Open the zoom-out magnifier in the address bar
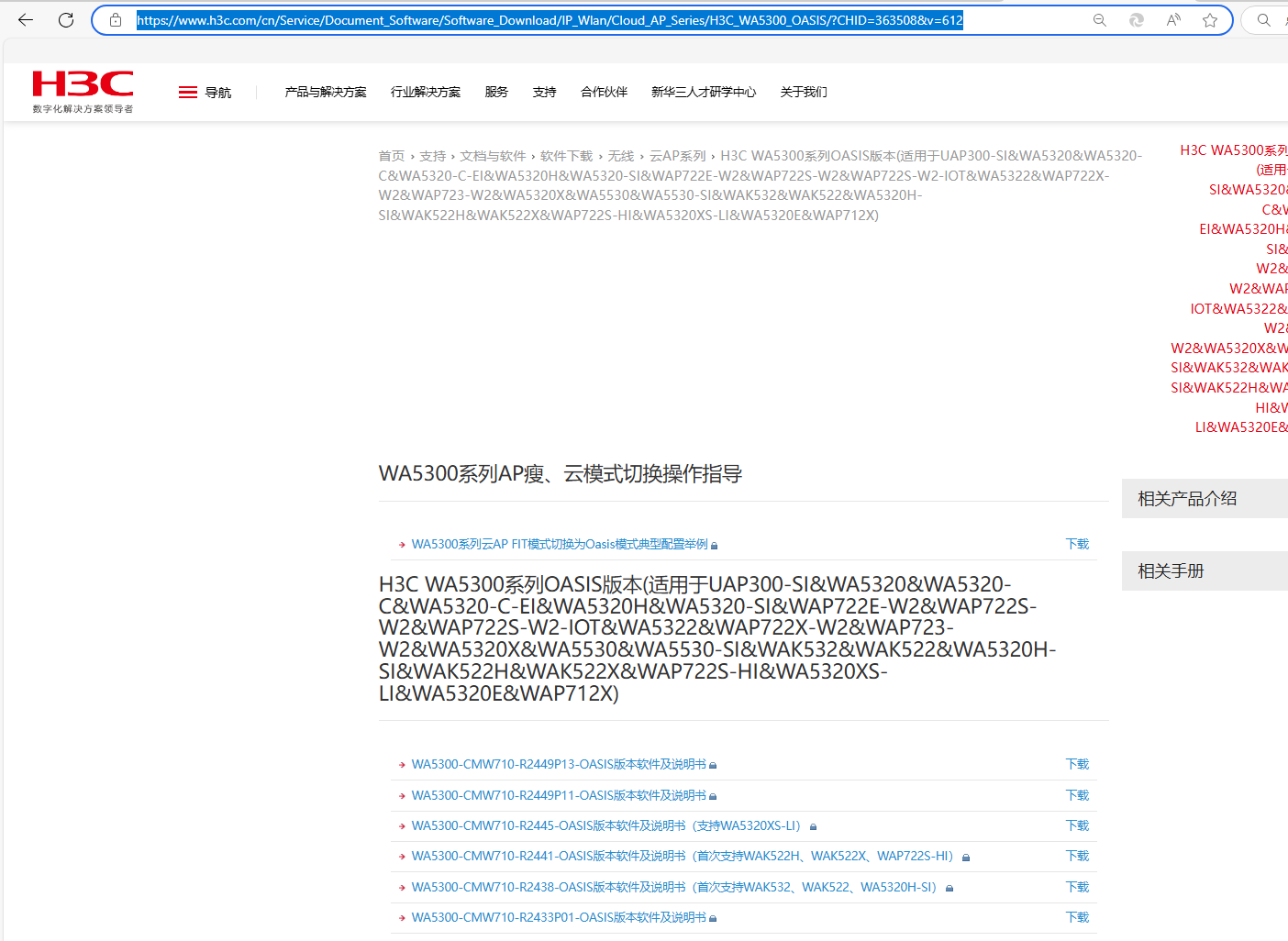 tap(1099, 20)
